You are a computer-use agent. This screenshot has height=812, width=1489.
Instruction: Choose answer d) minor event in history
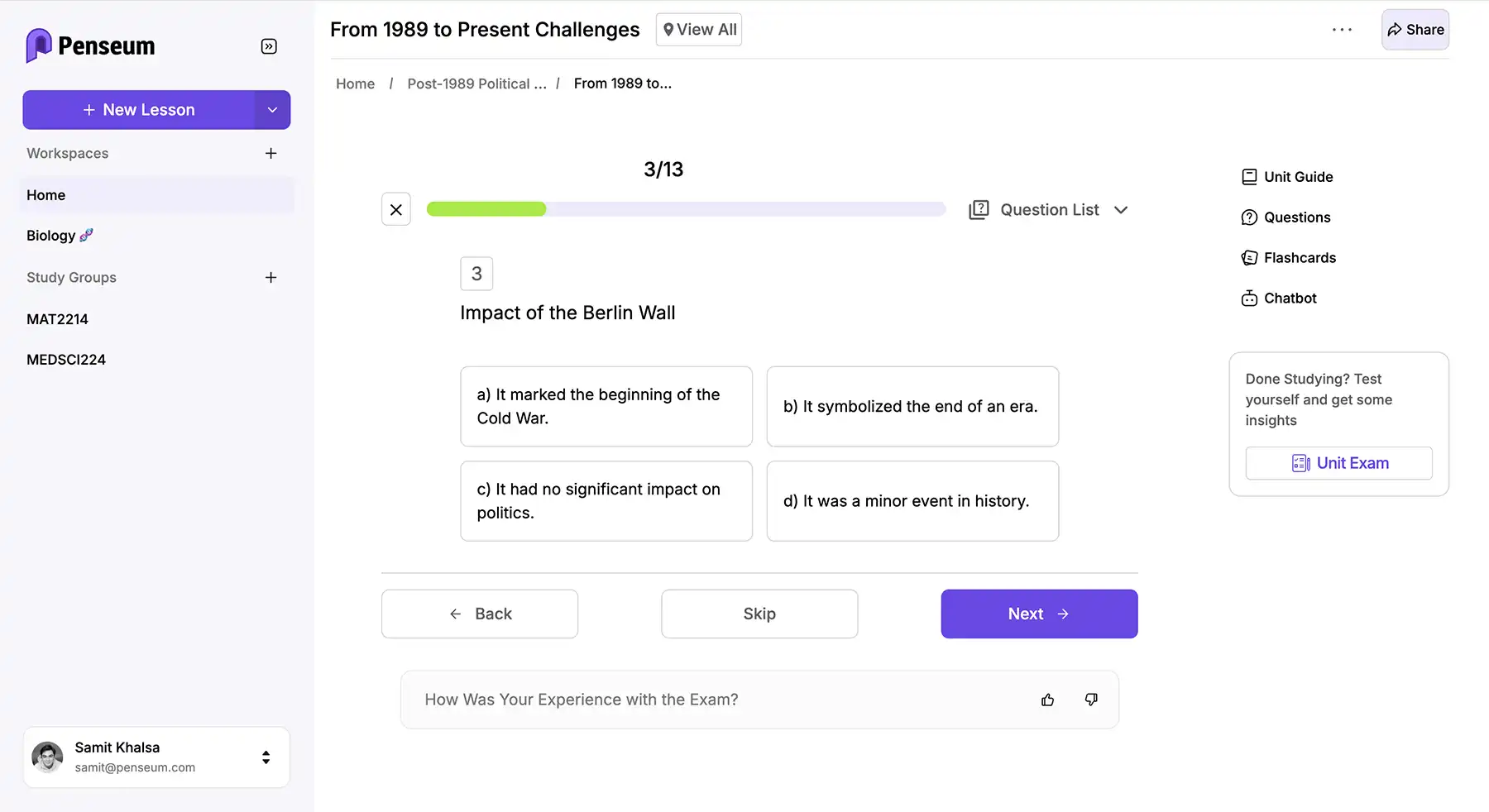point(912,501)
